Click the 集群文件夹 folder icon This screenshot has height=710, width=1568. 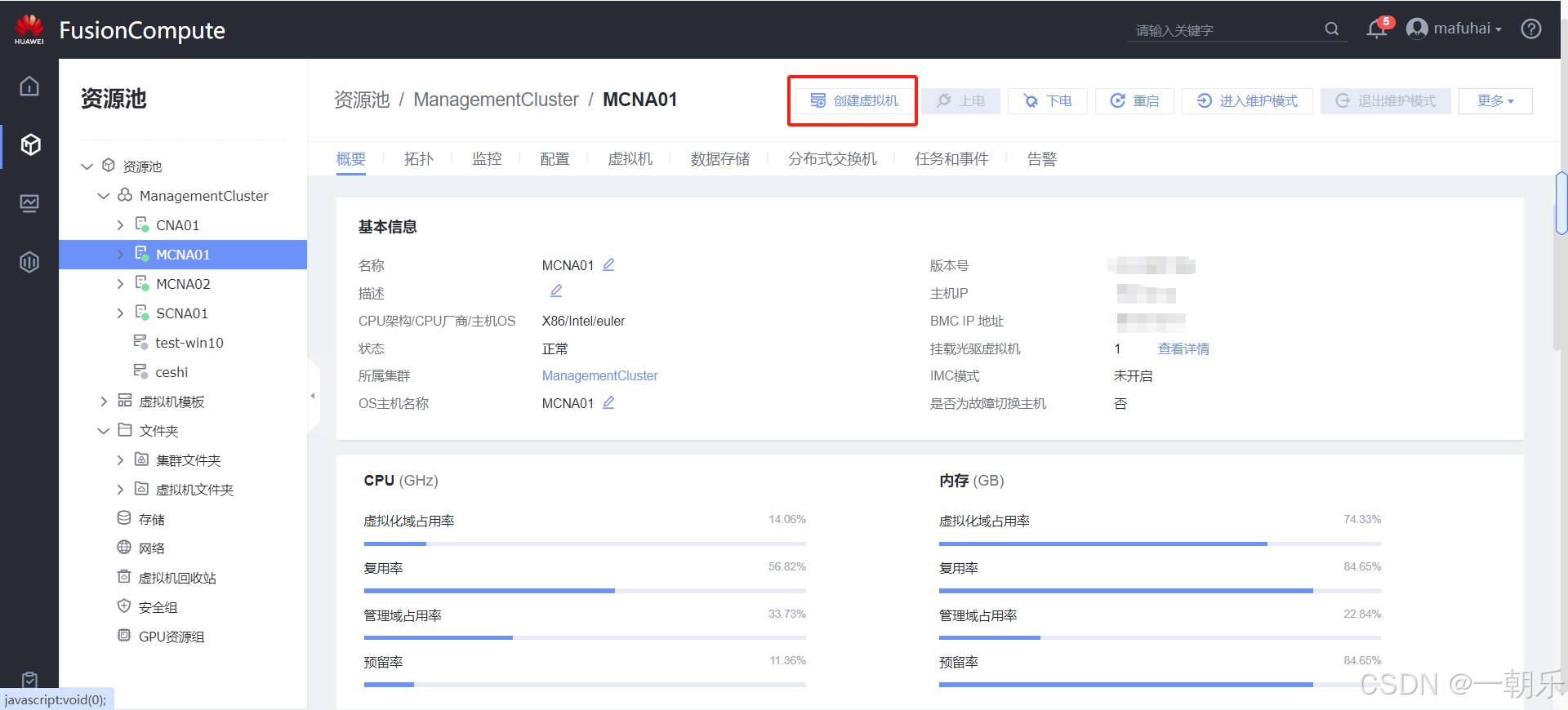[x=141, y=459]
